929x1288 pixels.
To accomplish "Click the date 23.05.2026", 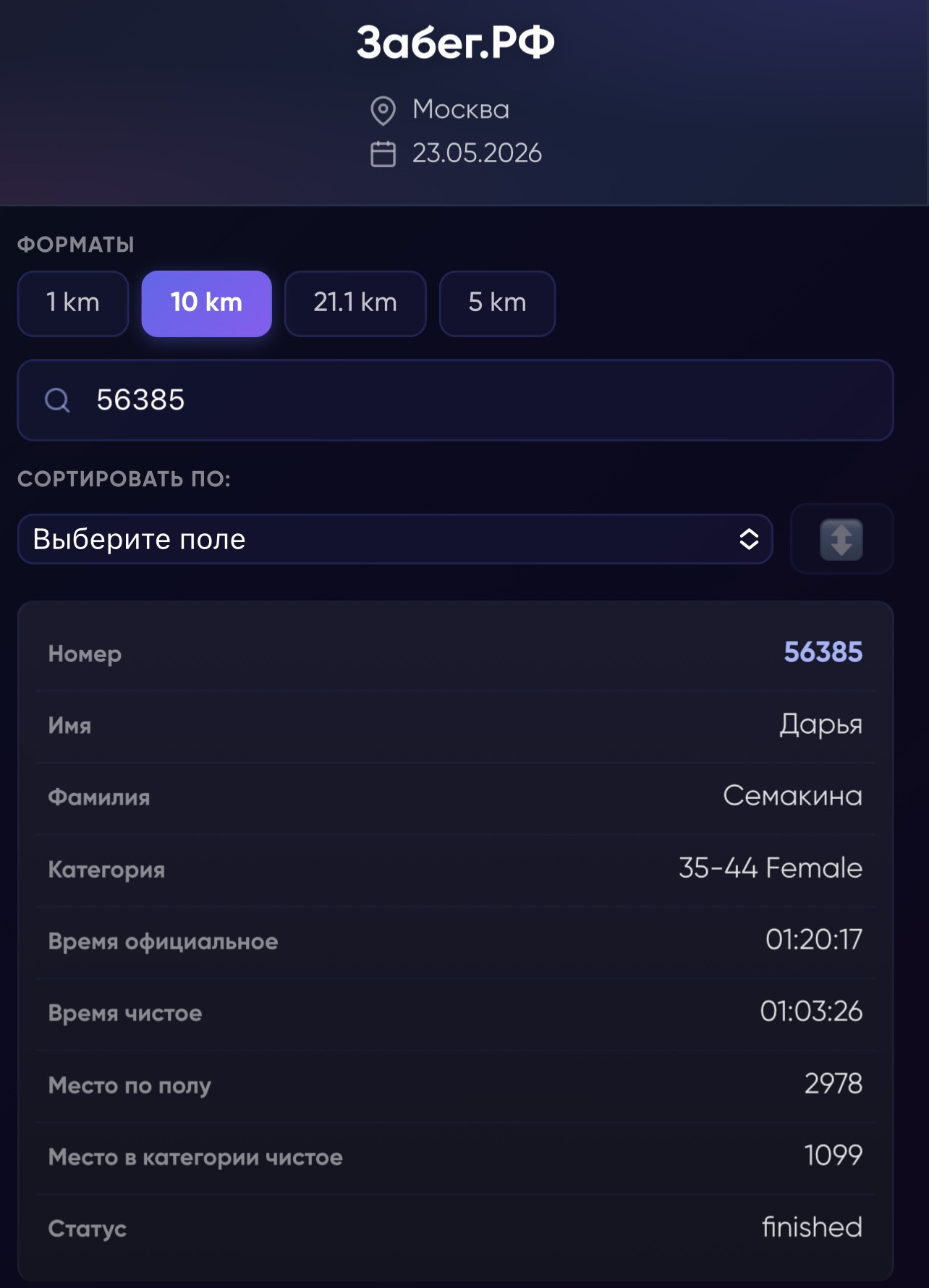I will click(x=477, y=153).
